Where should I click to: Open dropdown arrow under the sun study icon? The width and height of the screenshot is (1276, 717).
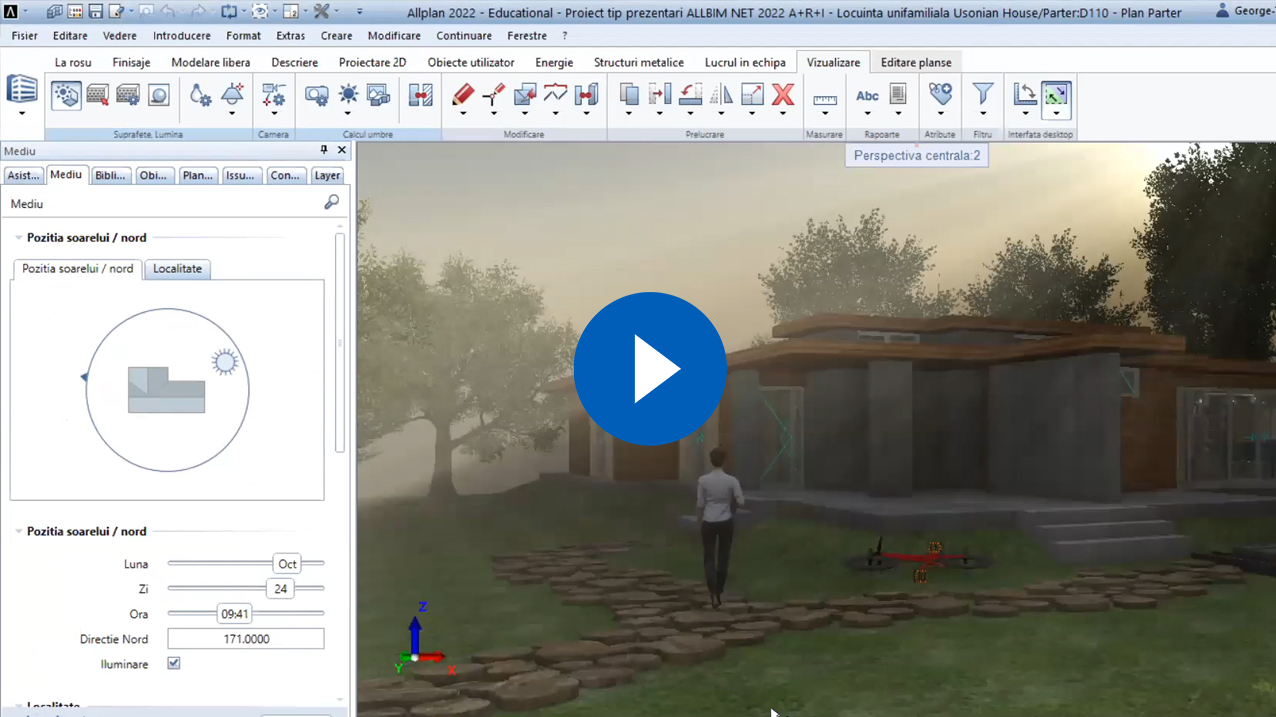click(x=348, y=114)
